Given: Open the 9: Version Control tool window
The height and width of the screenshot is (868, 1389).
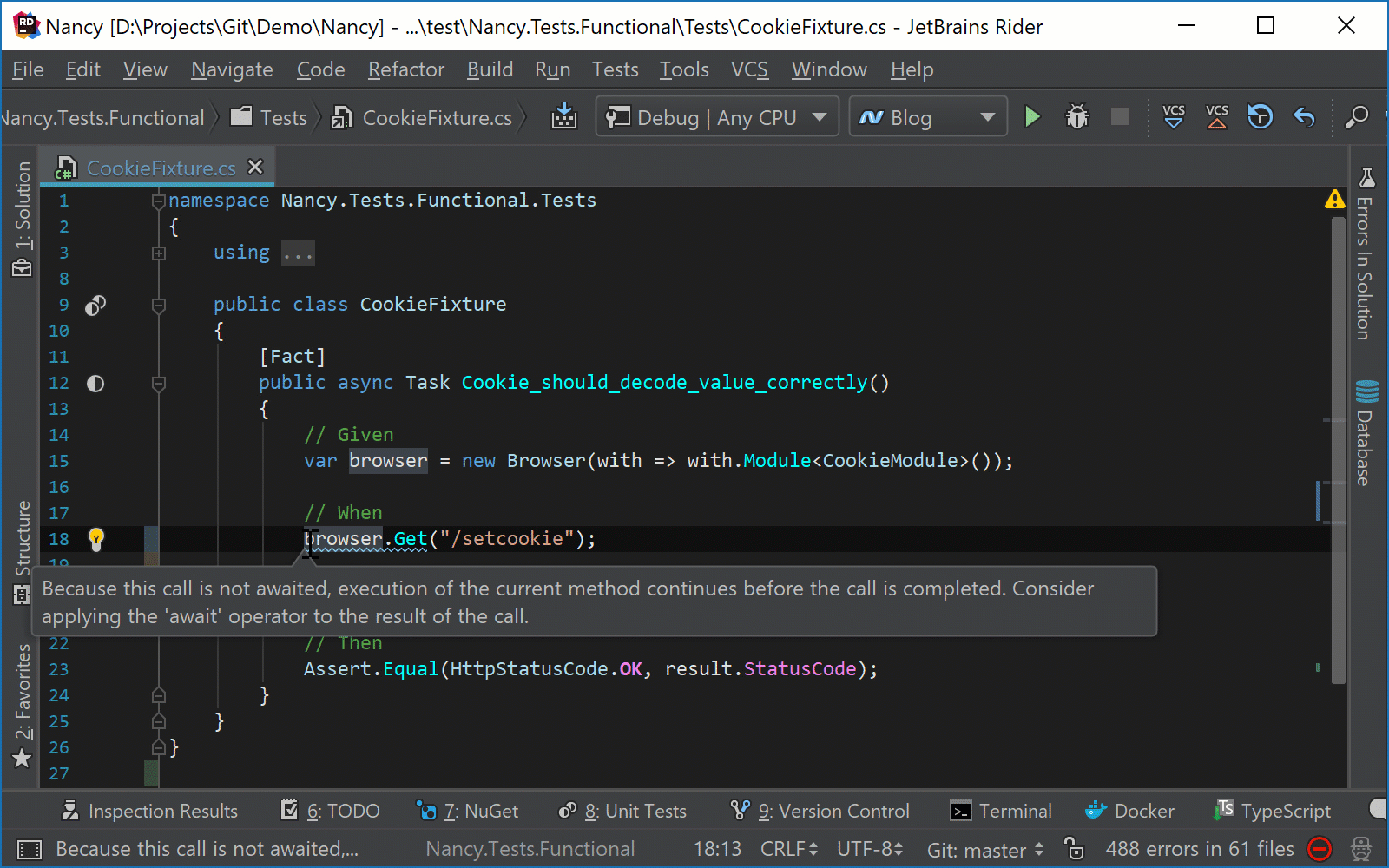Looking at the screenshot, I should tap(820, 811).
